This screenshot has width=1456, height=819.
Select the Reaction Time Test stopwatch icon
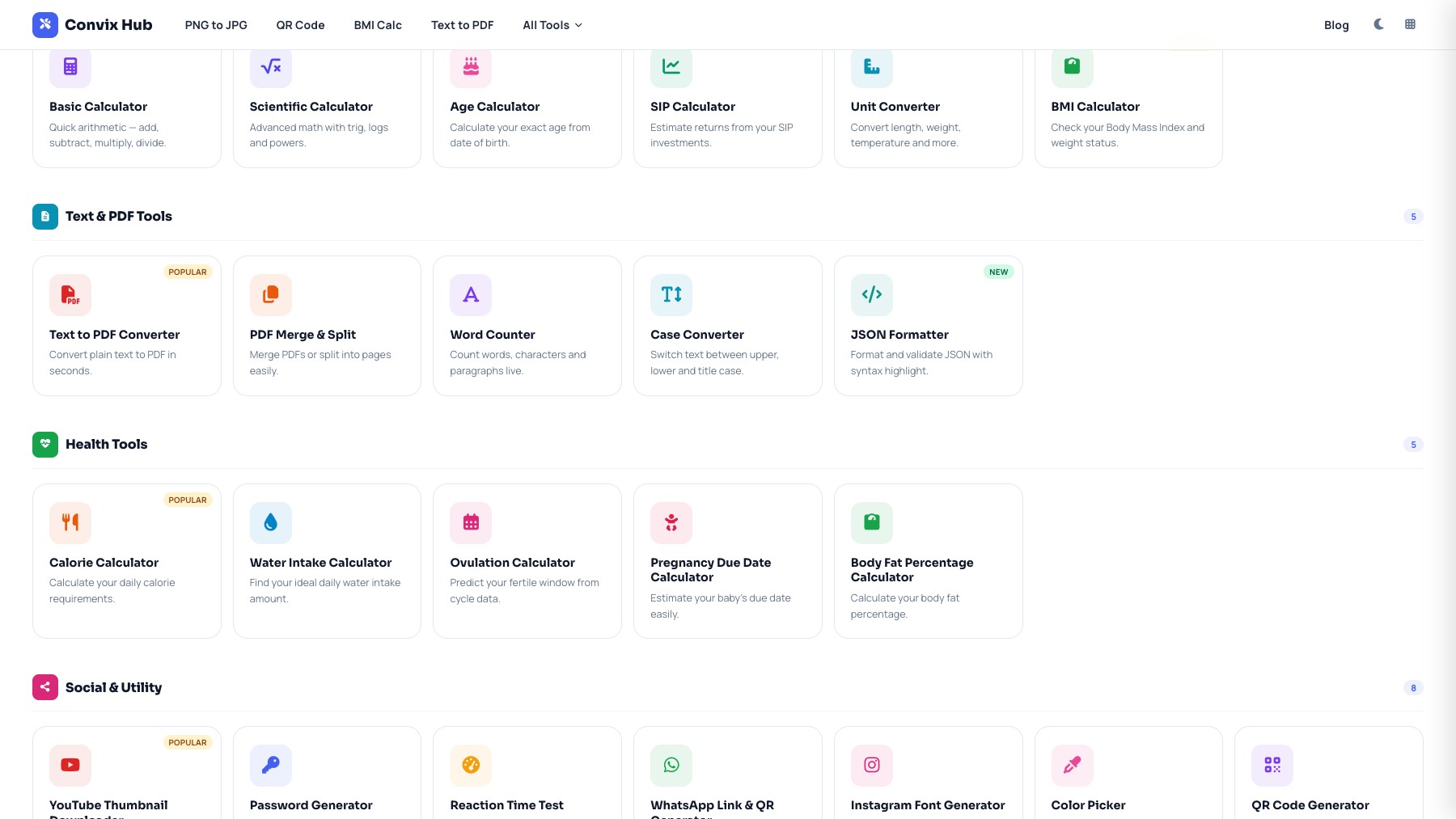pos(471,766)
